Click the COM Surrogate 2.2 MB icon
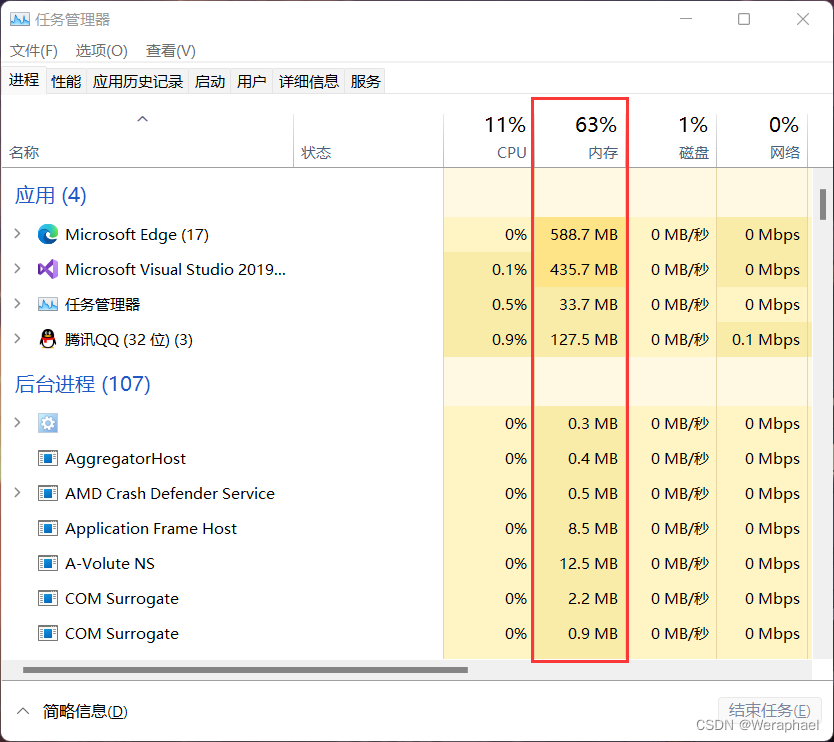 48,598
